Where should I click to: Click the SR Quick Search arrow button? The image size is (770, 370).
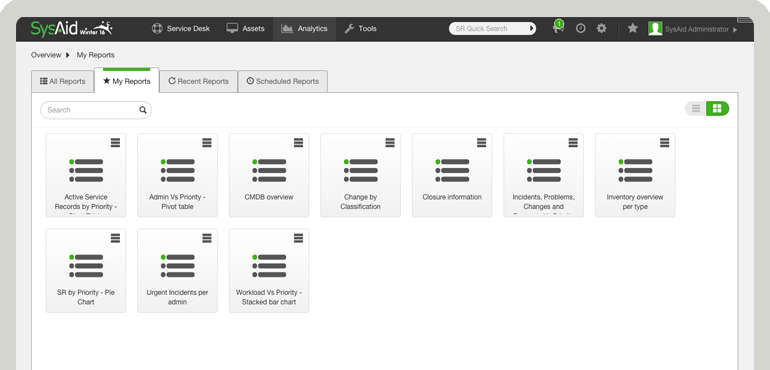pos(531,28)
